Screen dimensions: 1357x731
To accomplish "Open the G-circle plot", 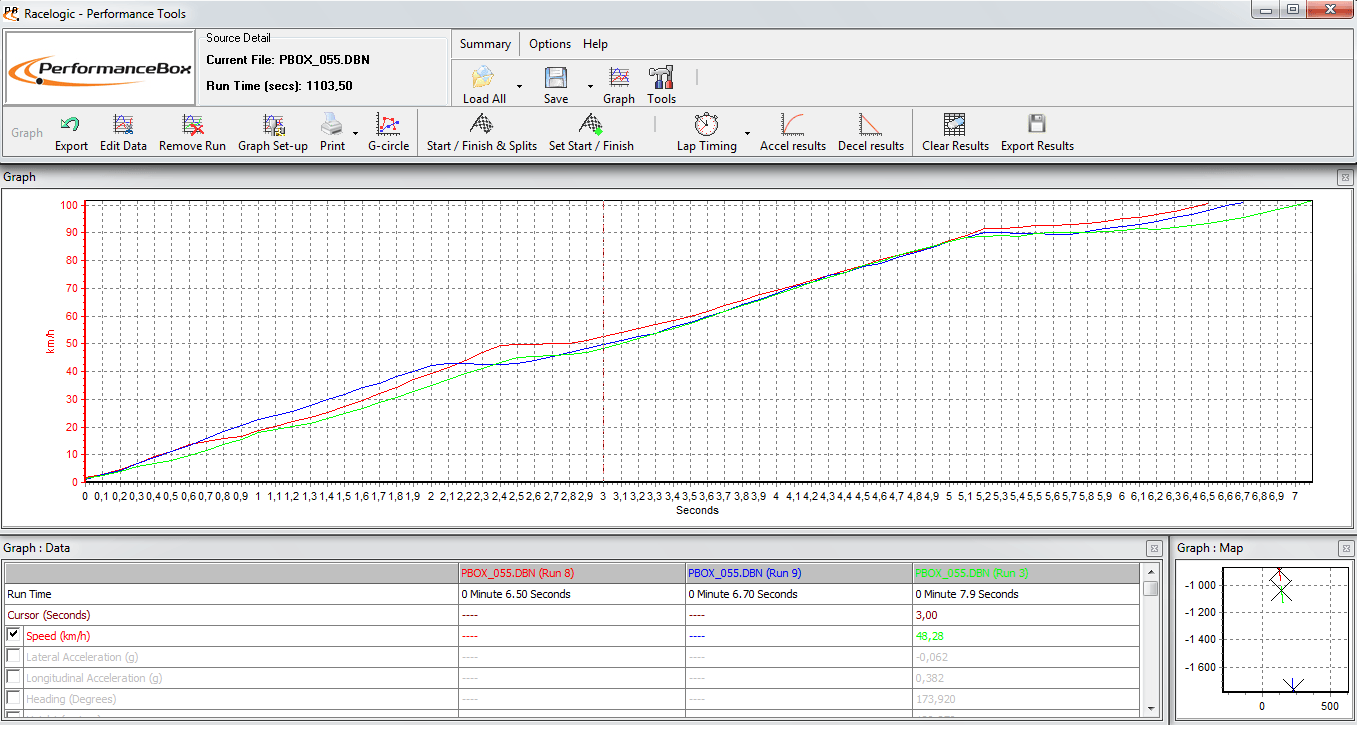I will pos(388,132).
